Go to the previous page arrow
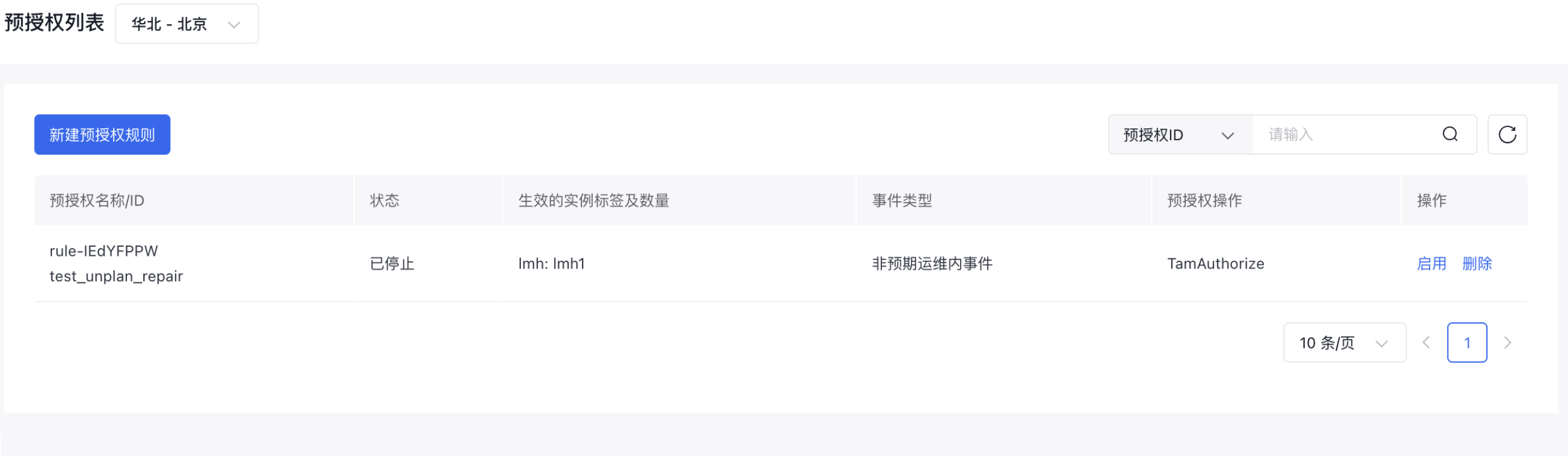The image size is (1568, 456). tap(1426, 343)
